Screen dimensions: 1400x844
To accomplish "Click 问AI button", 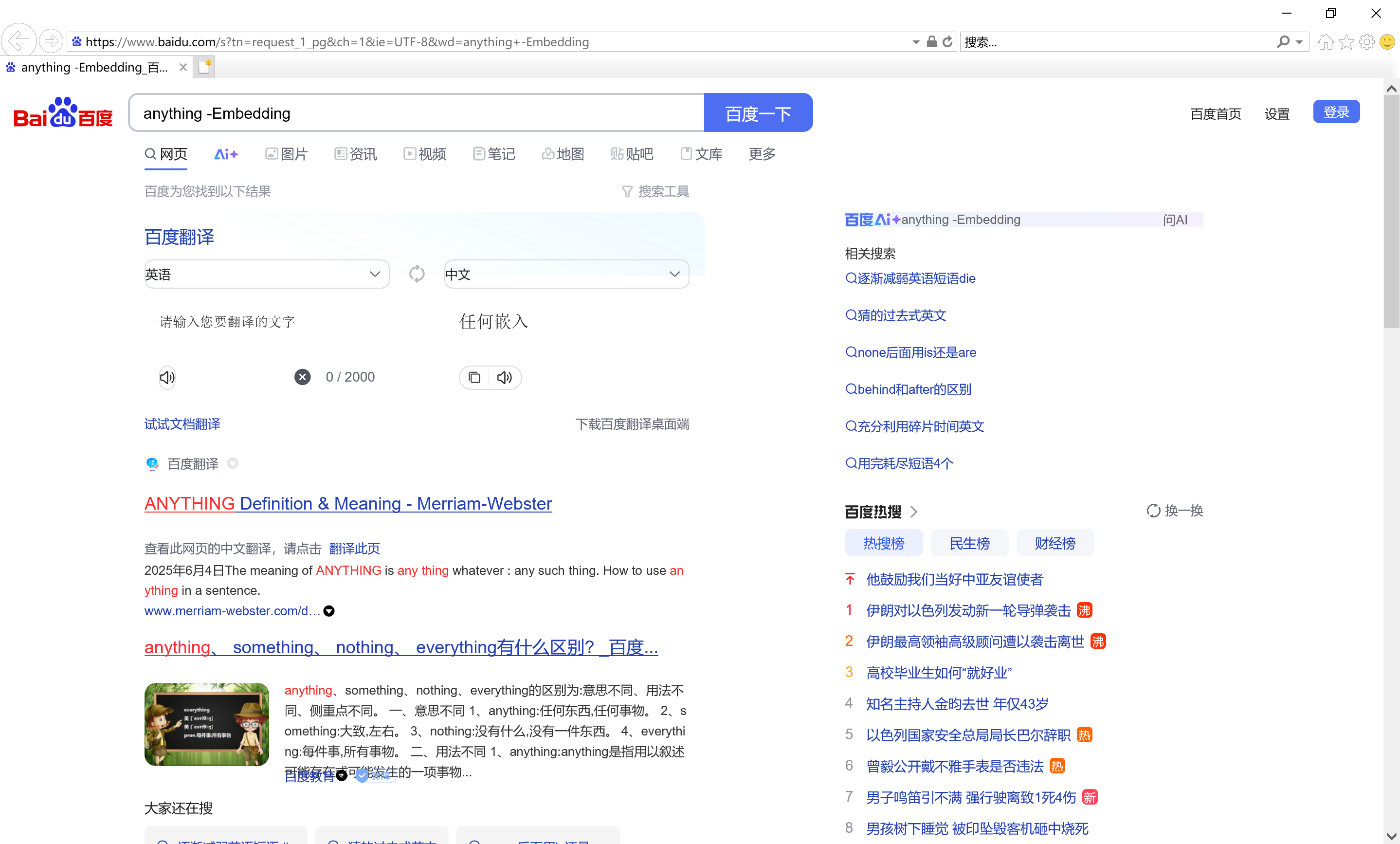I will [x=1175, y=220].
